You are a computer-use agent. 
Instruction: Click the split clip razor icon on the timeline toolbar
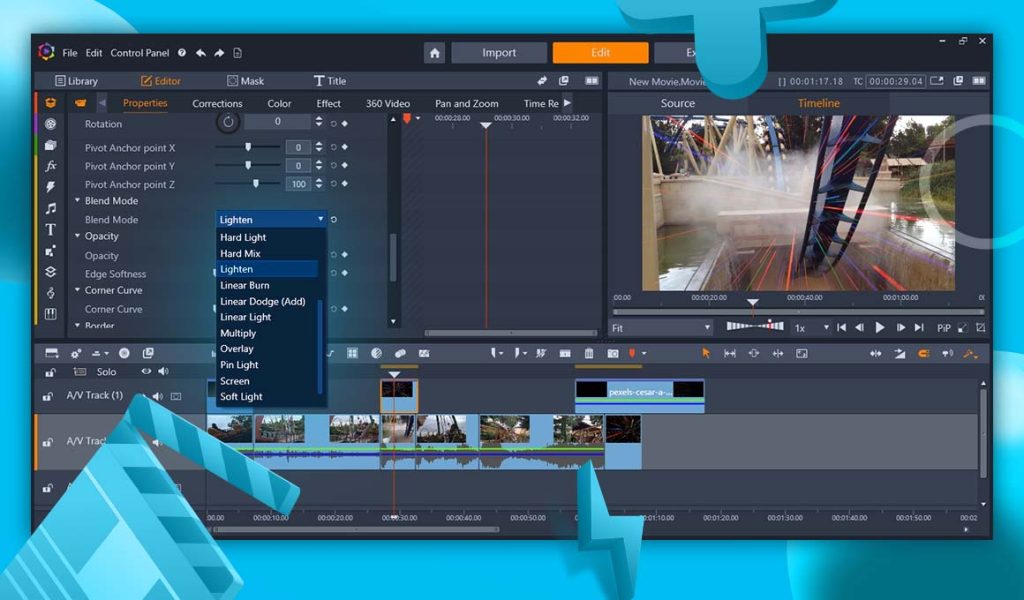tap(541, 353)
